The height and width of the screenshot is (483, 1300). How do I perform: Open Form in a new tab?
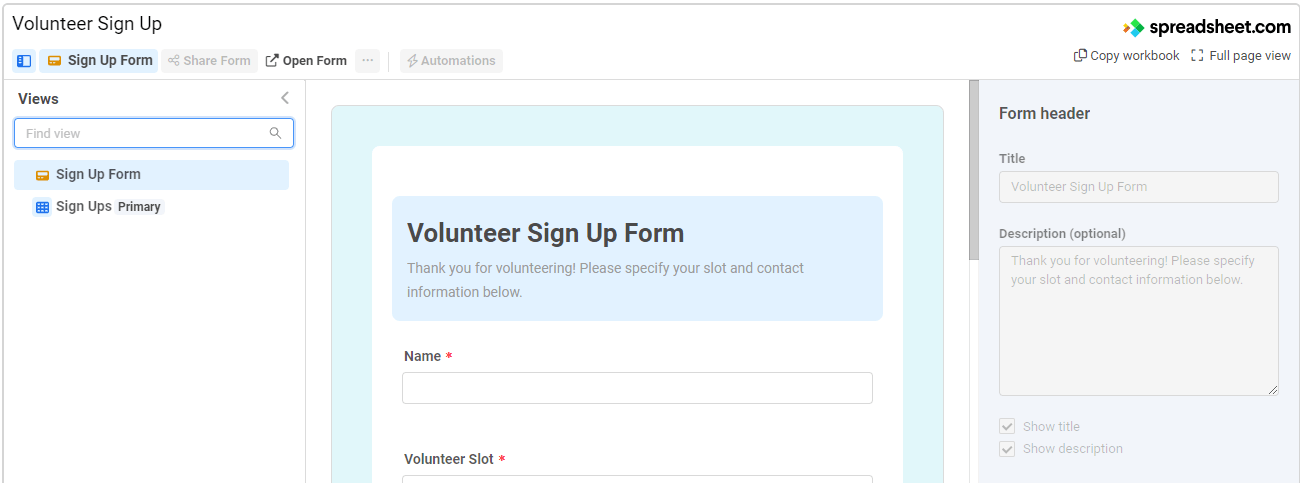(306, 61)
